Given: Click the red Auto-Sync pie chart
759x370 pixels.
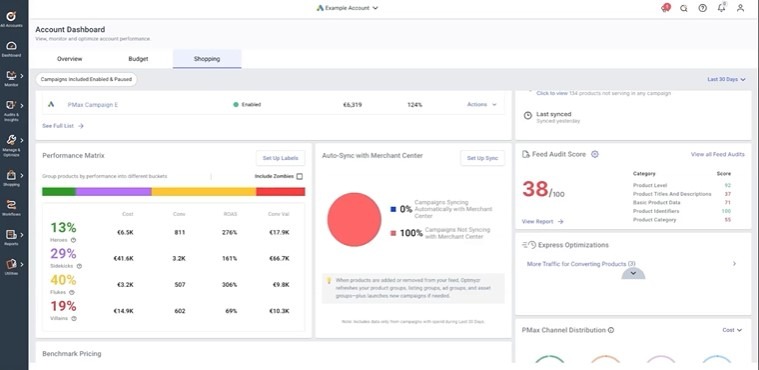Looking at the screenshot, I should (354, 219).
